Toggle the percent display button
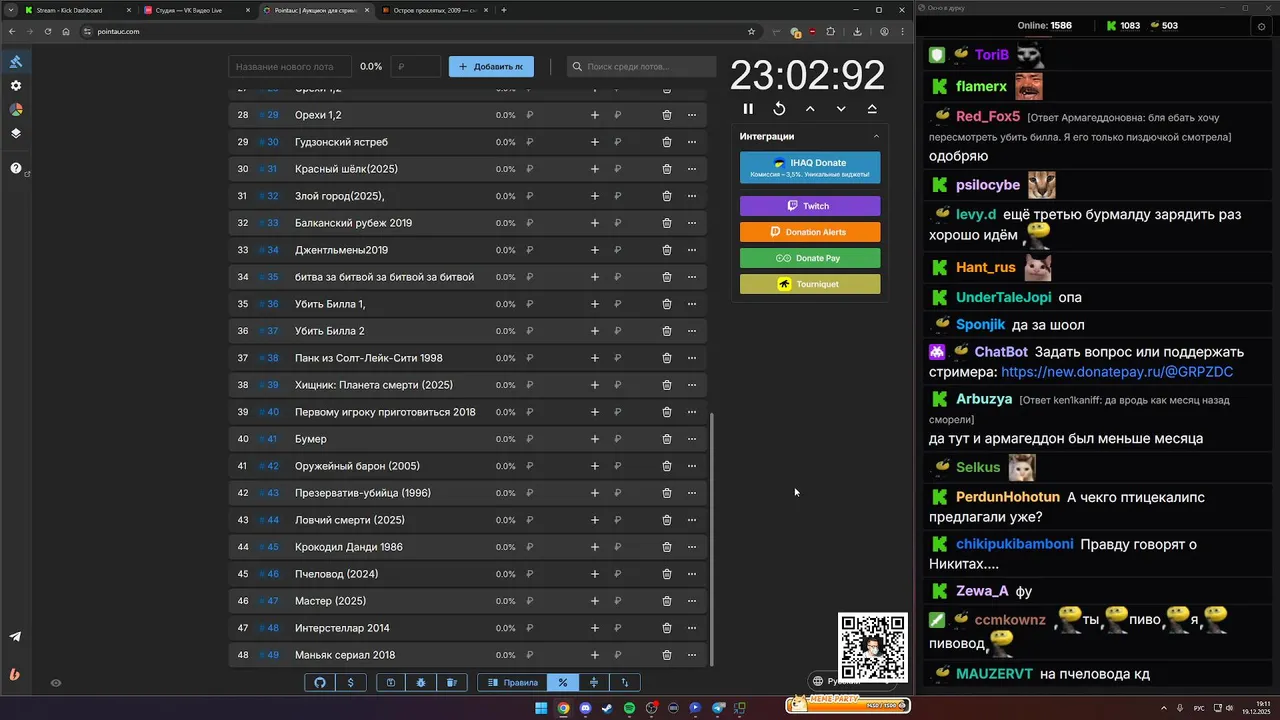1280x720 pixels. pos(563,682)
